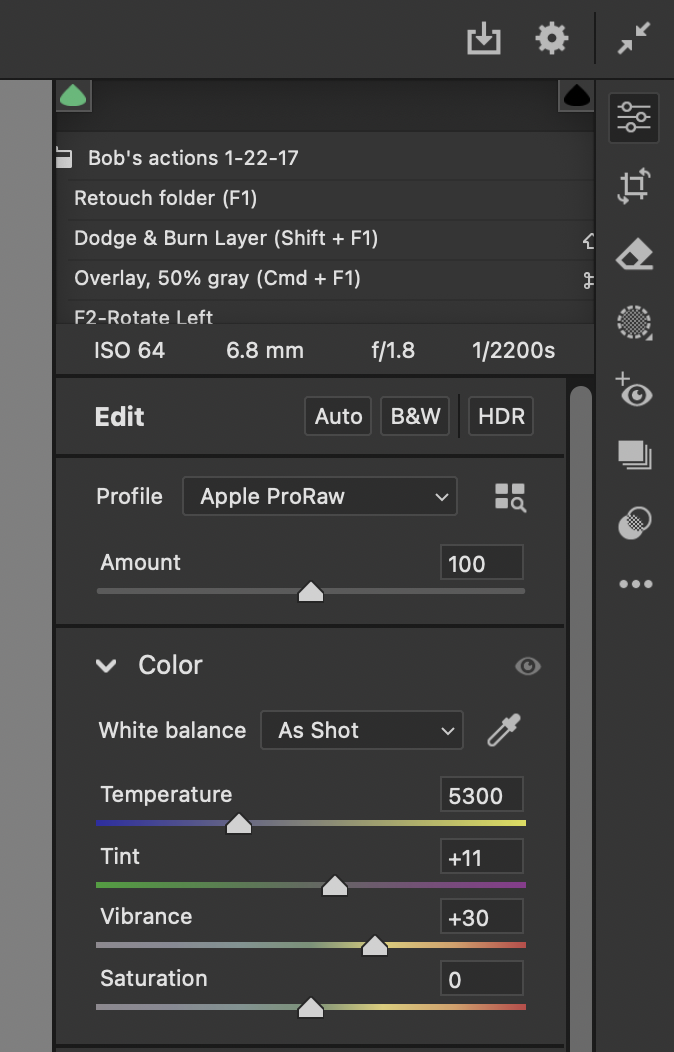Select the Healing eraser tool
Screen dimensions: 674x1052
pos(634,256)
